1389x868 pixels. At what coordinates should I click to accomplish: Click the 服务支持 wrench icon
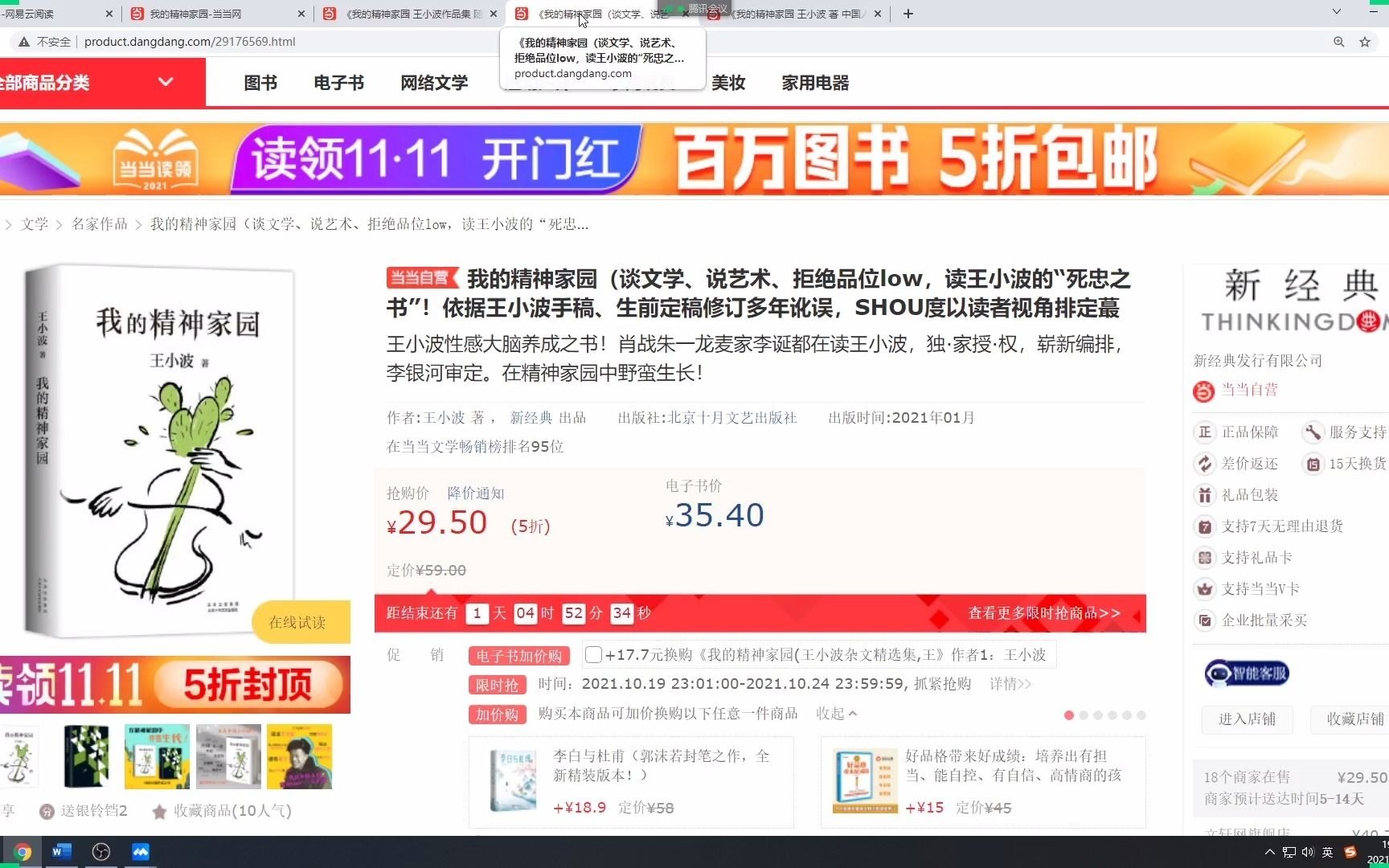[x=1313, y=432]
